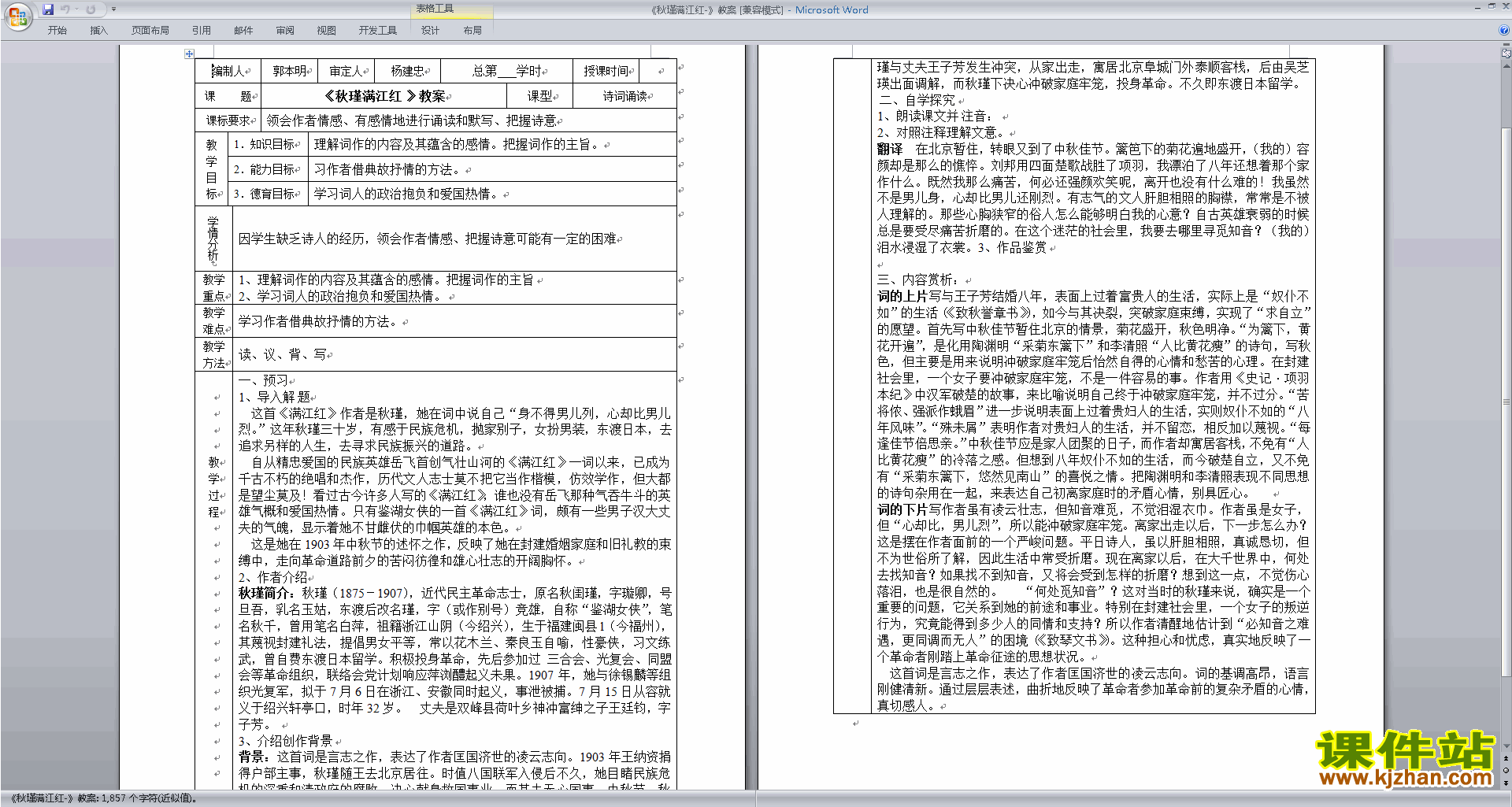This screenshot has width=1512, height=807.
Task: Click the vertical scrollbar down arrow
Action: point(1506,746)
